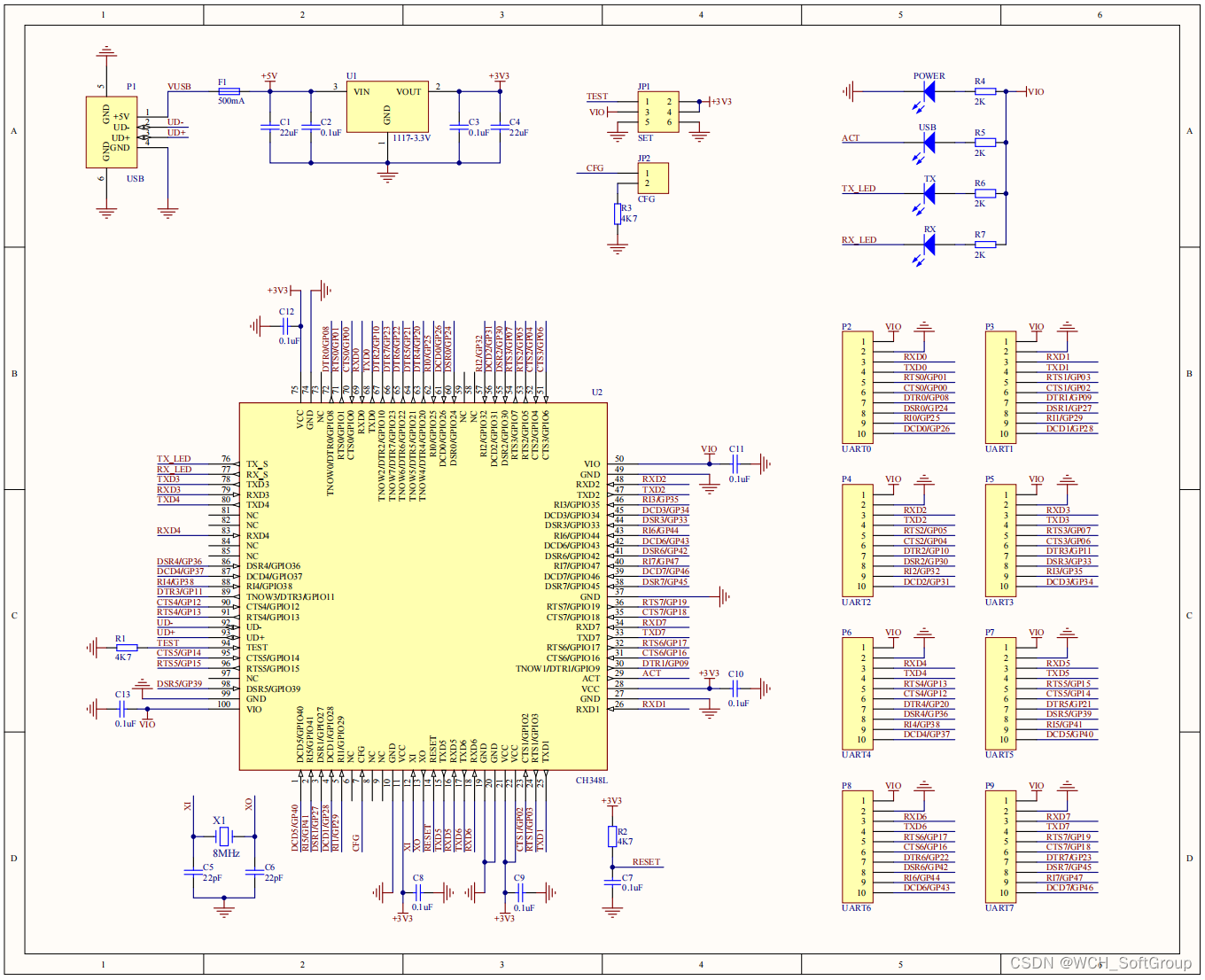Select the P4 UART2 header connector

(857, 541)
